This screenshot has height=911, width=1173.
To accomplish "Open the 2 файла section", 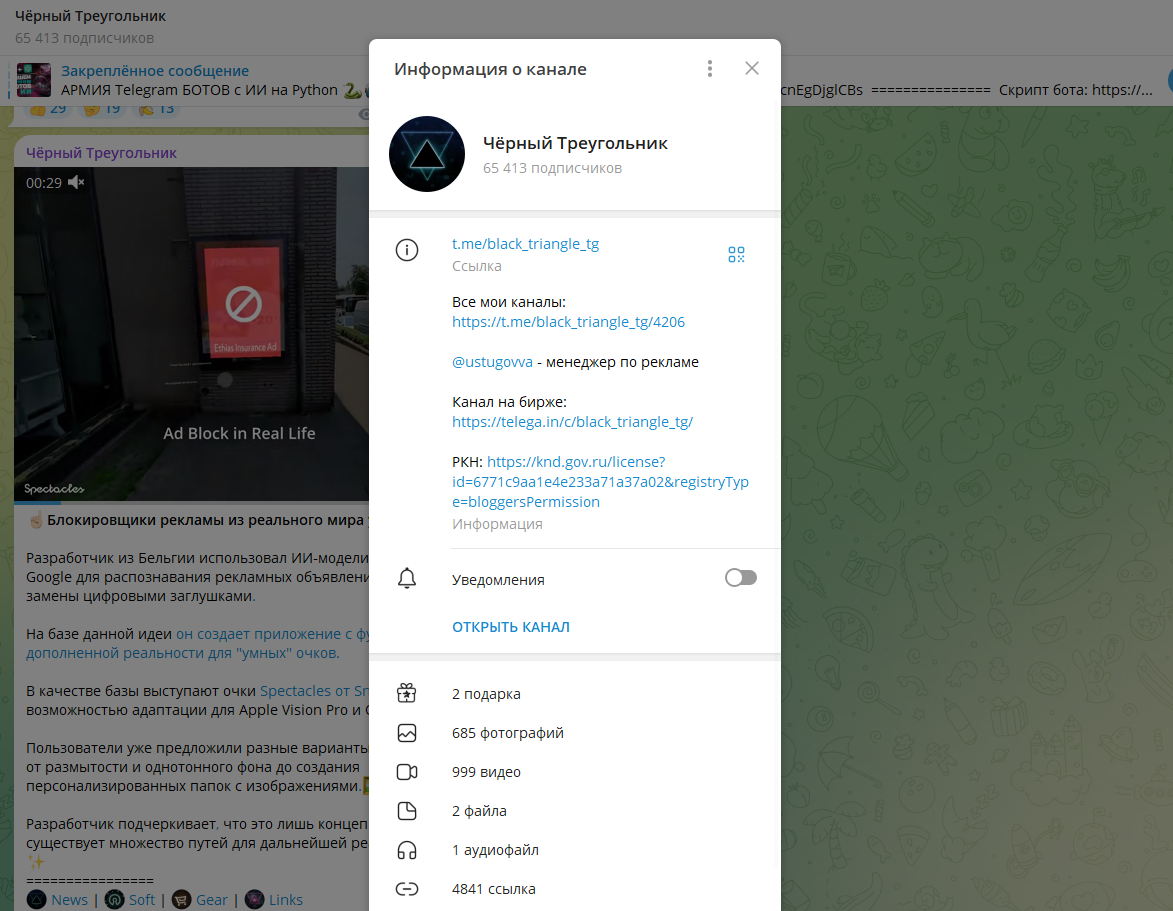I will tap(575, 811).
